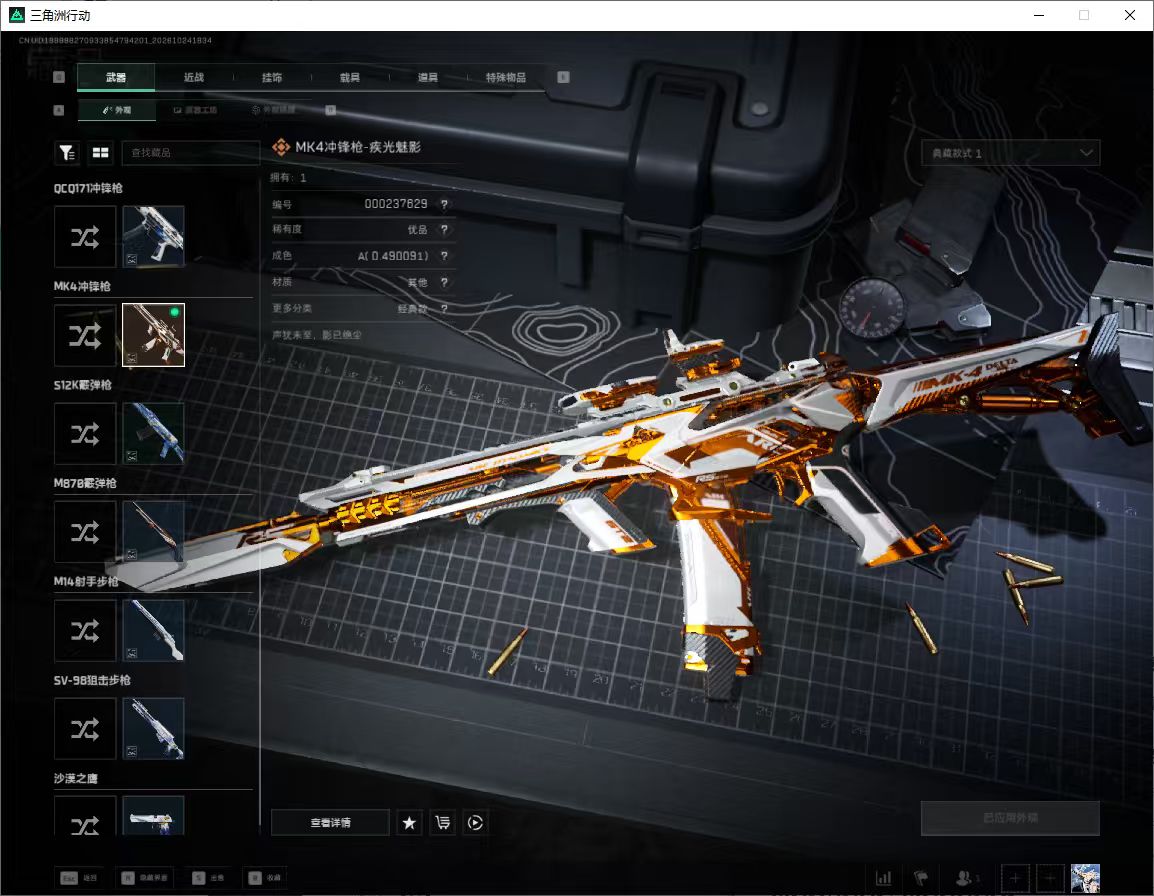1154x896 pixels.
Task: Click the applied skin button at bottom right
Action: 1010,818
